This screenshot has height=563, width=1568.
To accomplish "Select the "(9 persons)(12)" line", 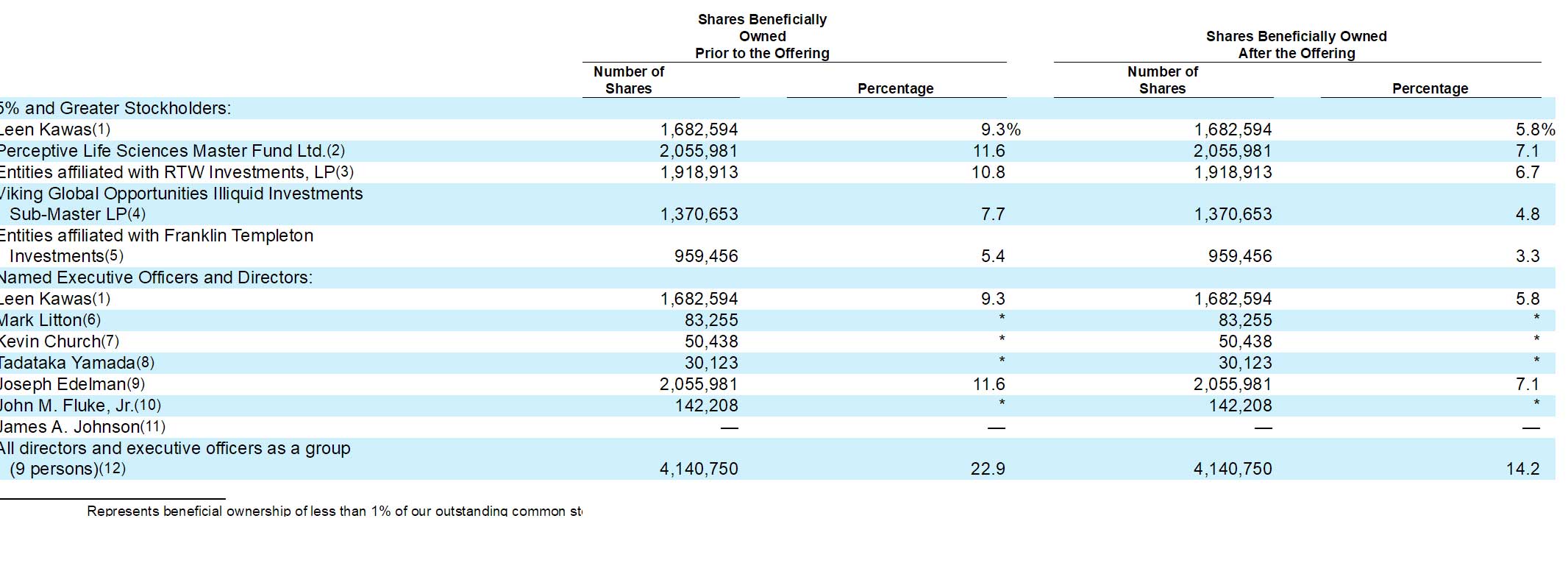I will (68, 469).
